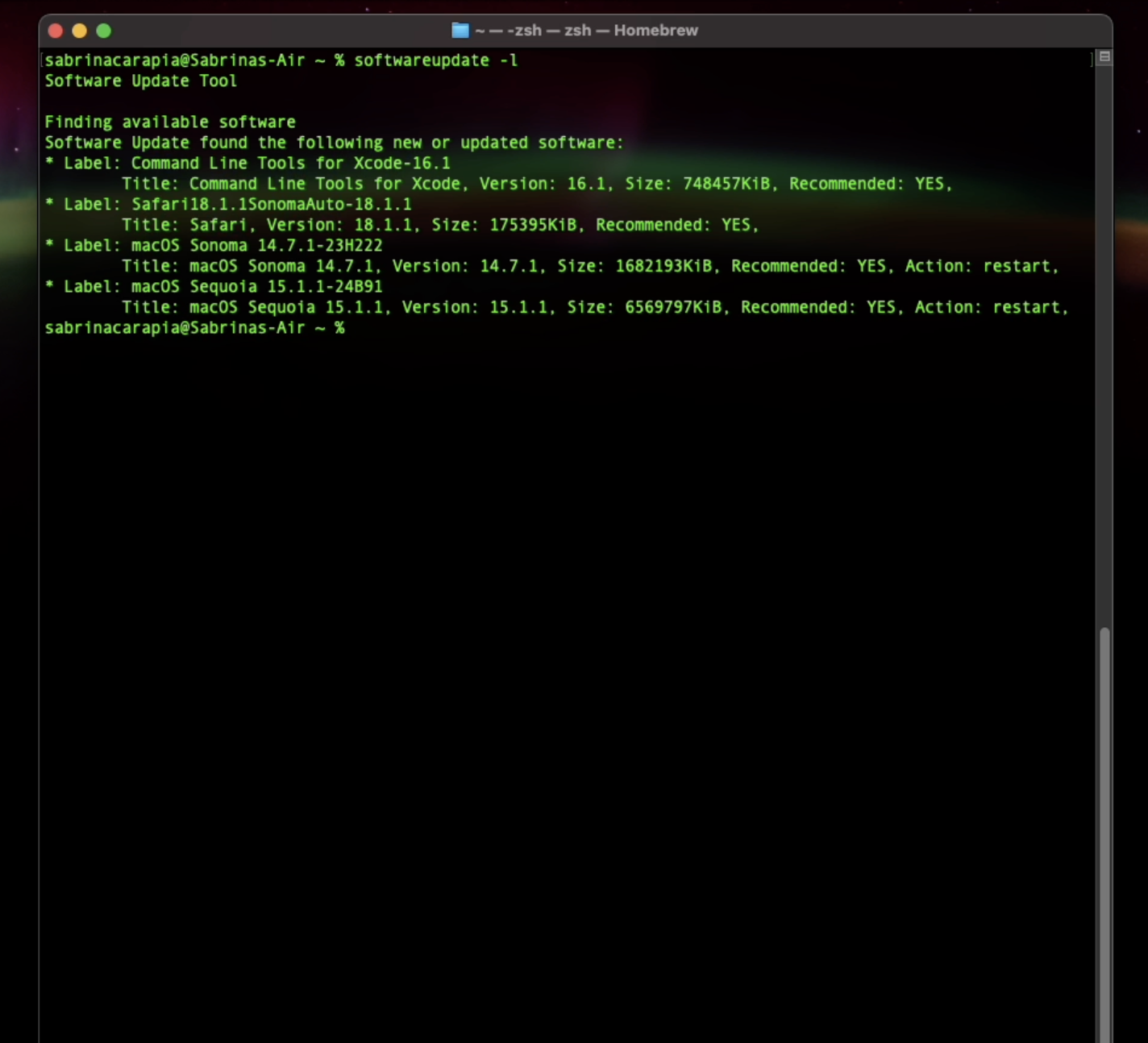Click the label 'macOS Sonoma 14.7.1-23H222'
Screen dimensions: 1148x1043
[x=257, y=245]
